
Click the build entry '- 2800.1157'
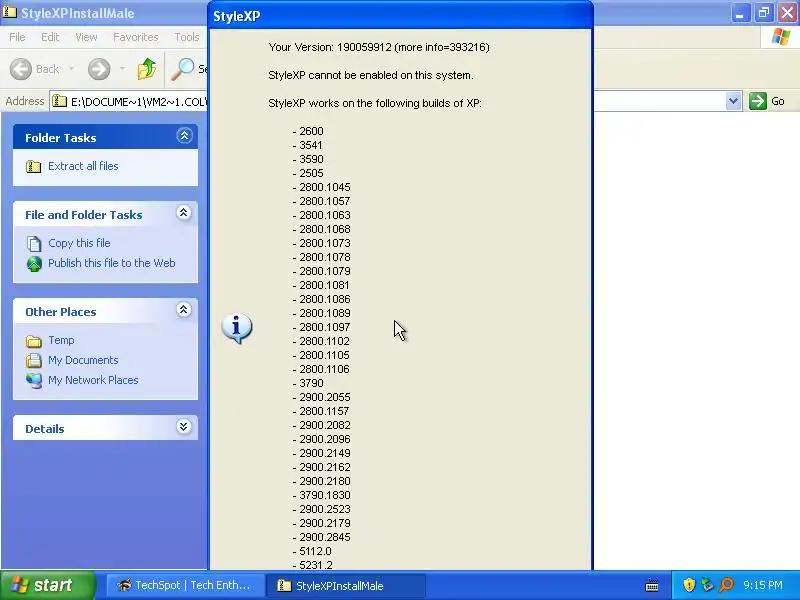[x=321, y=411]
